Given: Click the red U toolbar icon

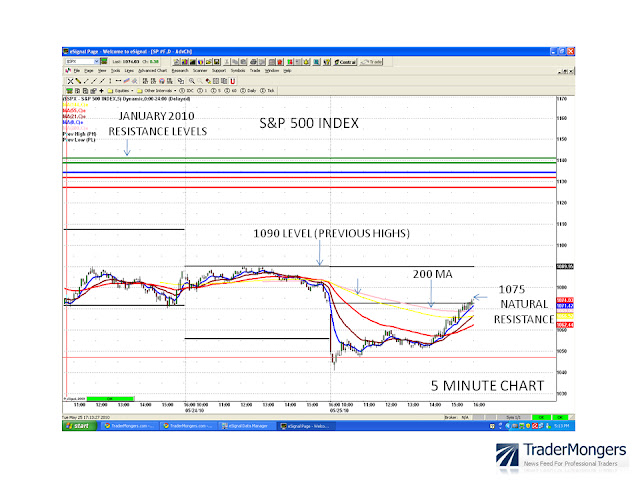Looking at the screenshot, I should (x=233, y=81).
